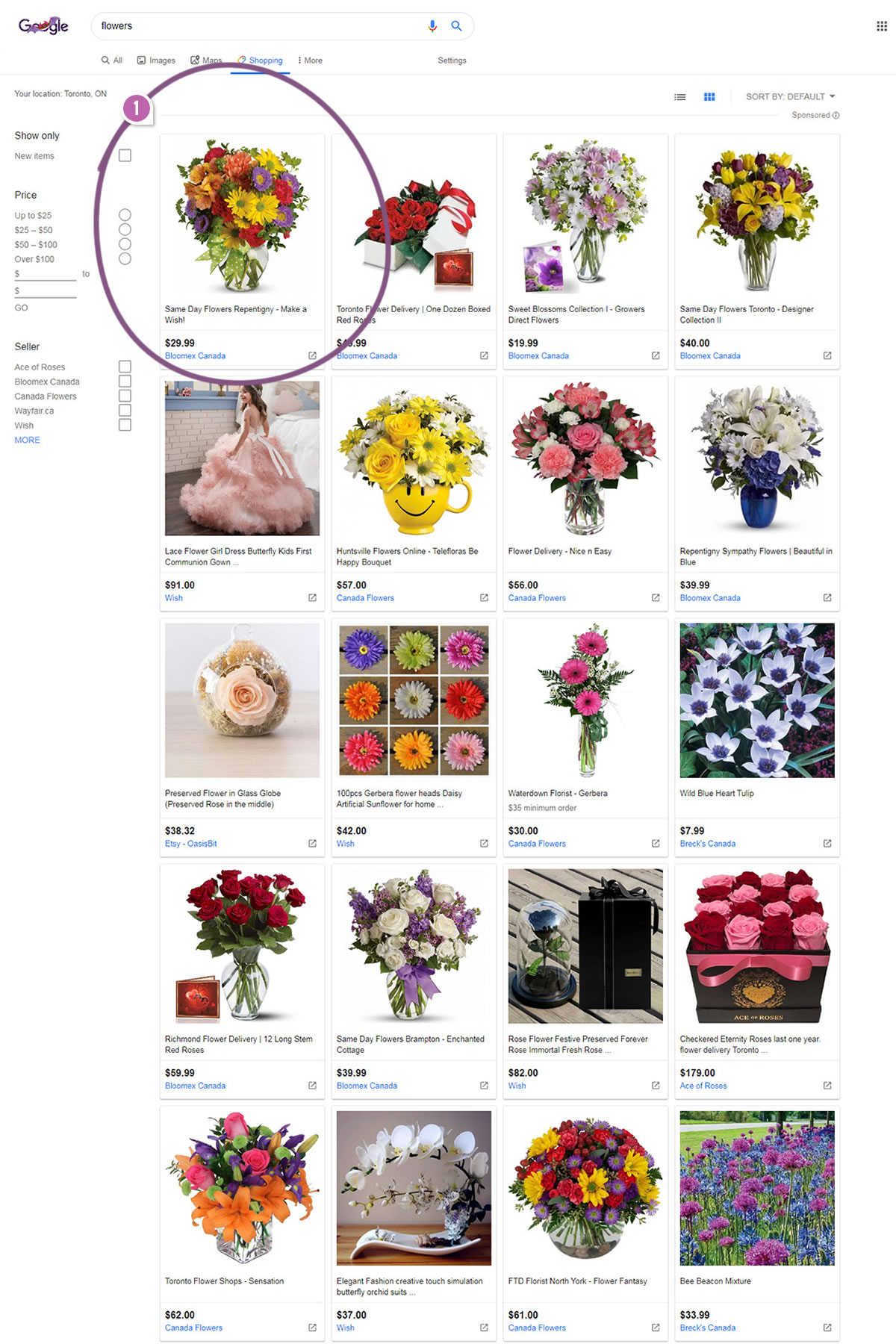Switch to grid view icon
Viewport: 896px width, 1344px height.
709,97
